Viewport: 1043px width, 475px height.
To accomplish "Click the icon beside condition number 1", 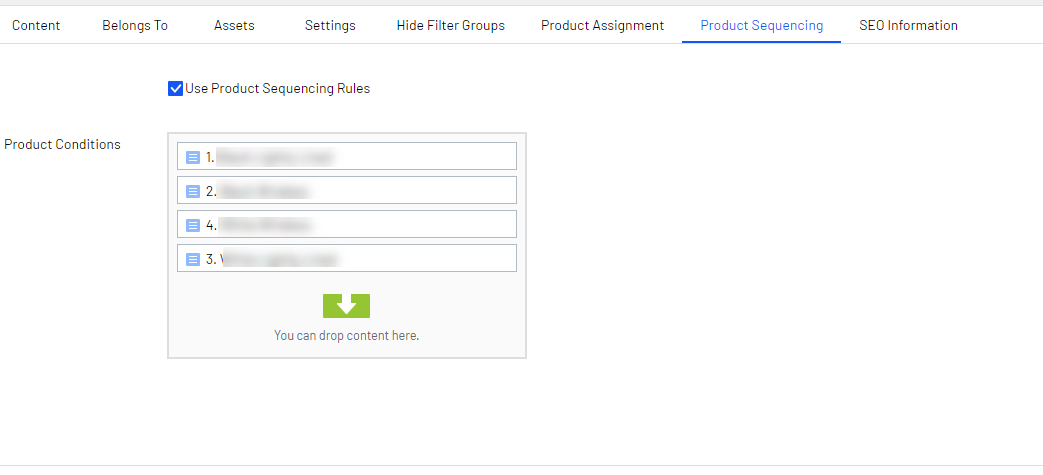I will [194, 157].
